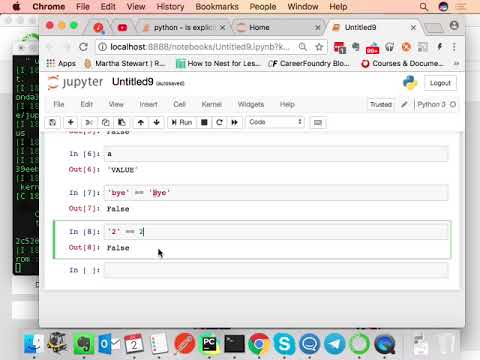480x360 pixels.
Task: Open Jupyter Edit menu
Action: 86,104
